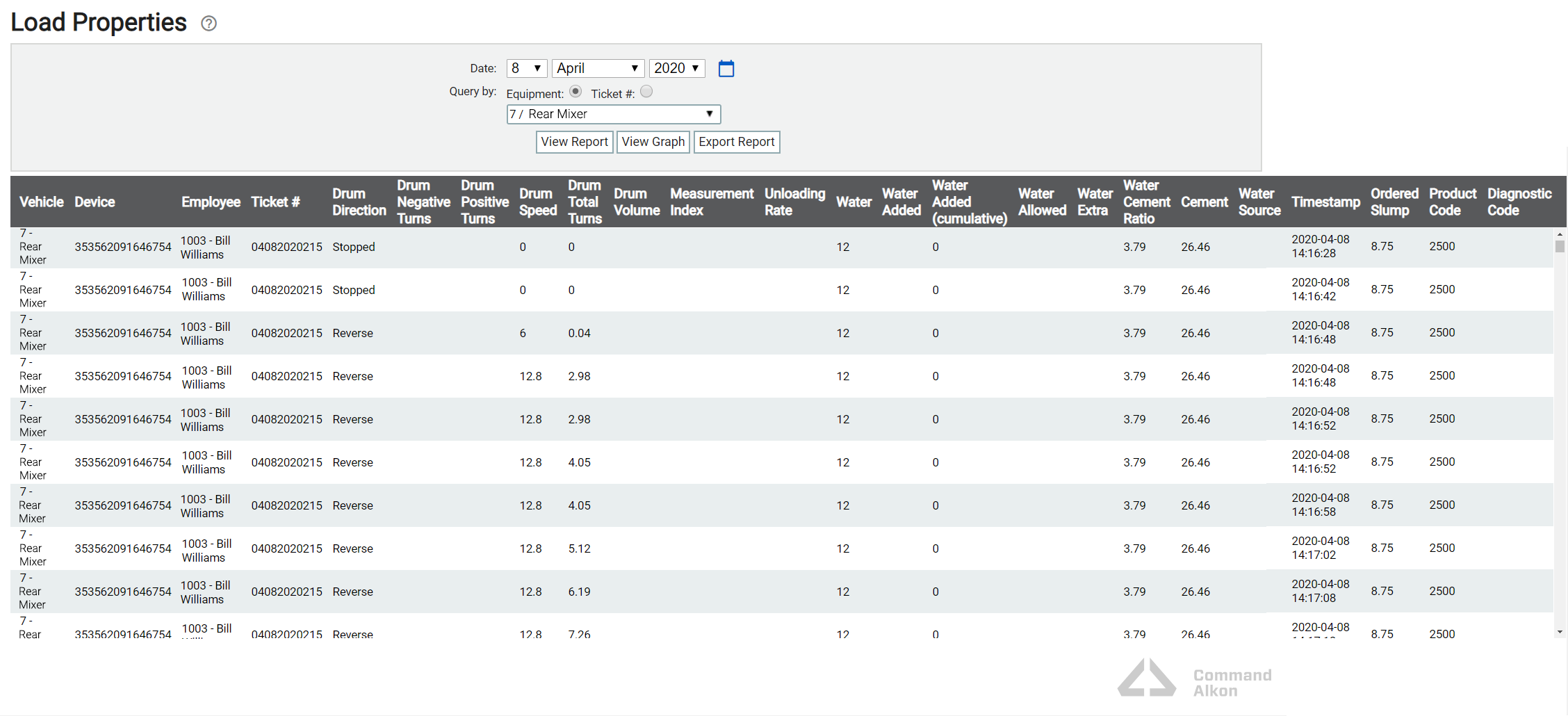The height and width of the screenshot is (716, 1568).
Task: Select the Equipment radio button
Action: 575,91
